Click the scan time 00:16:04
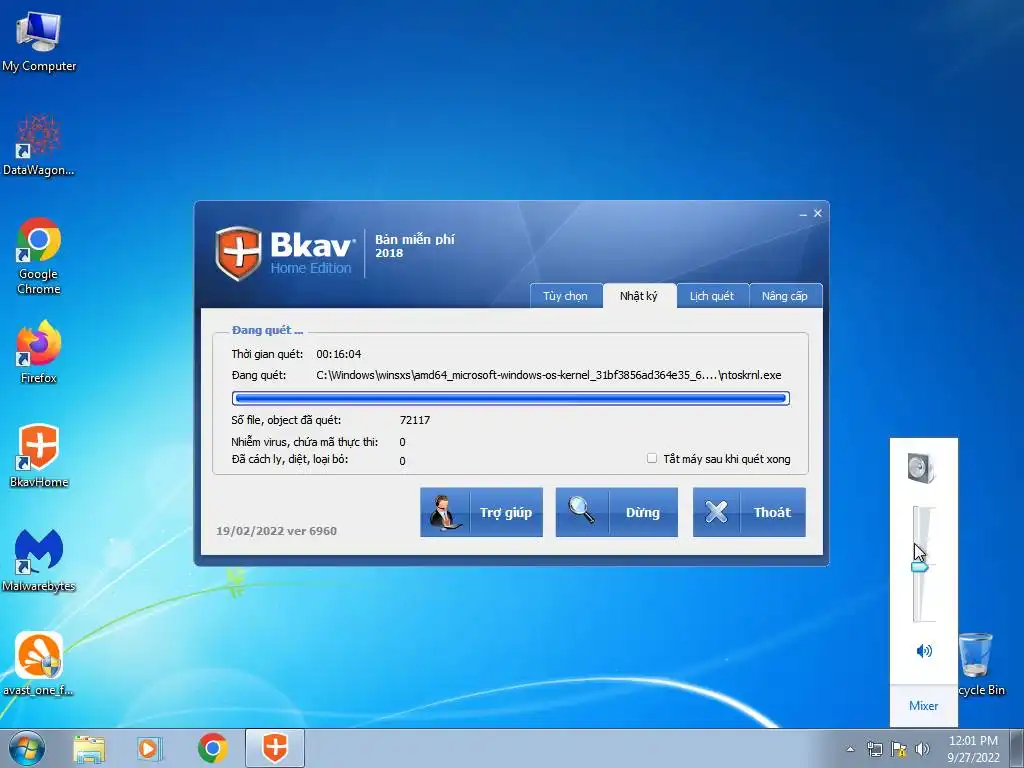1024x768 pixels. click(x=339, y=354)
